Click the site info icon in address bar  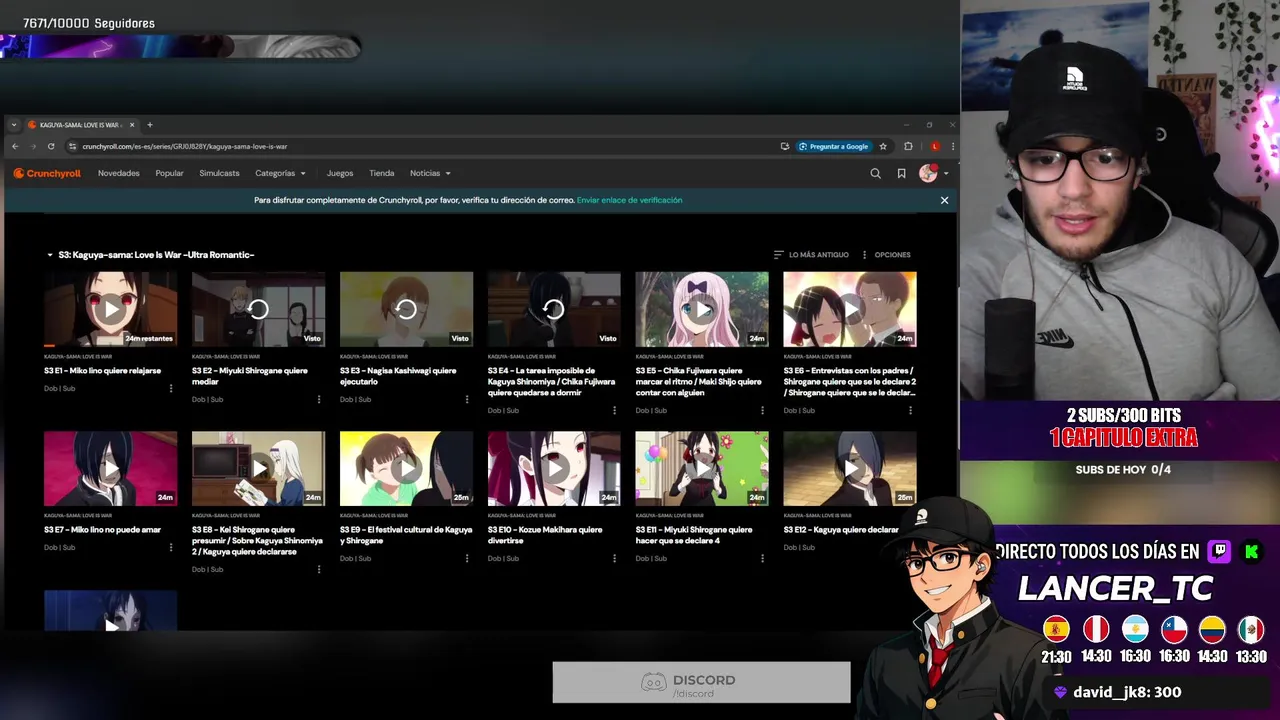click(72, 146)
